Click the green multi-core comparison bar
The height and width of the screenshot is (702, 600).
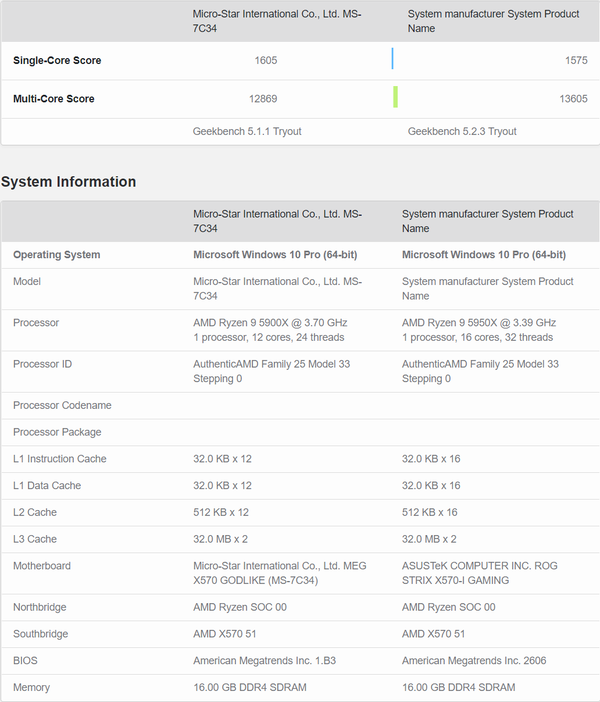tap(395, 97)
